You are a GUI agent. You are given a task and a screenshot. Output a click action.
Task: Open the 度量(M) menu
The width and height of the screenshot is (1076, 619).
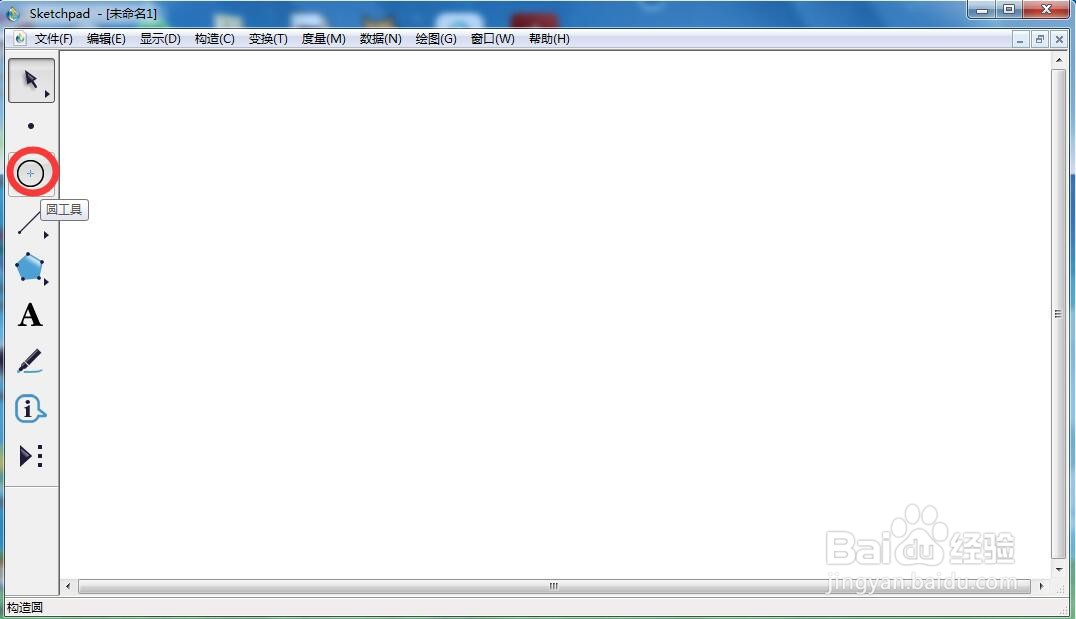click(324, 39)
